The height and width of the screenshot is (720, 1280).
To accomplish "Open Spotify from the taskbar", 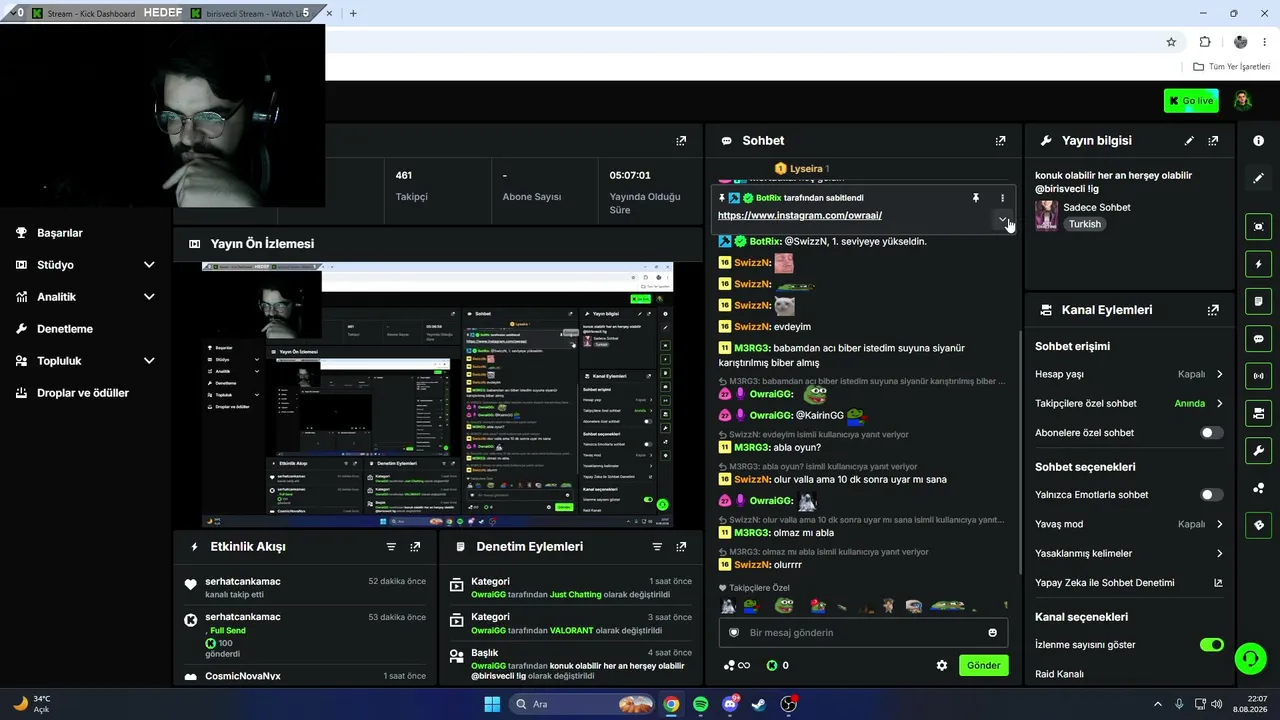I will click(x=700, y=704).
